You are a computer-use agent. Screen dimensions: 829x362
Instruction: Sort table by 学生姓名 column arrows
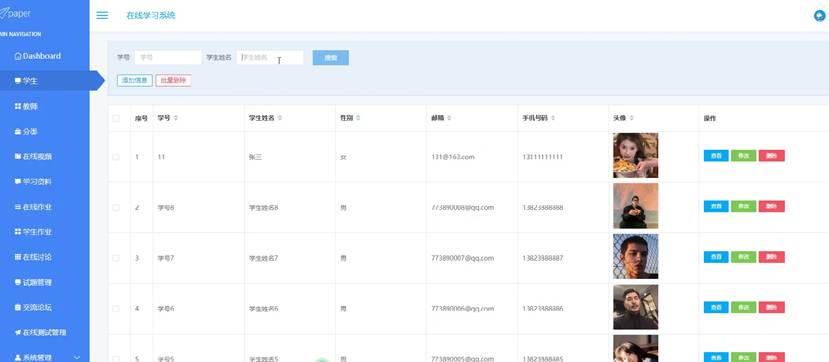point(280,118)
